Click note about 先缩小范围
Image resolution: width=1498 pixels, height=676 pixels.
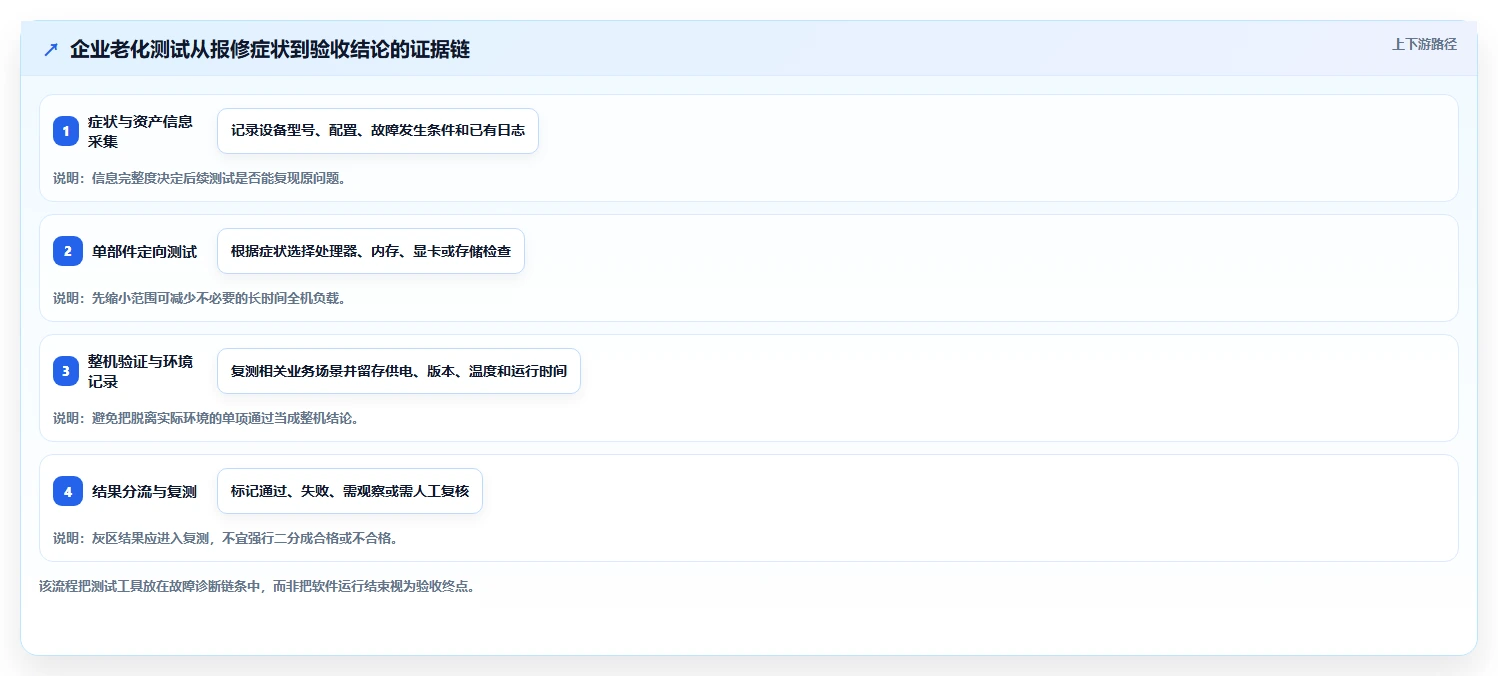point(199,298)
